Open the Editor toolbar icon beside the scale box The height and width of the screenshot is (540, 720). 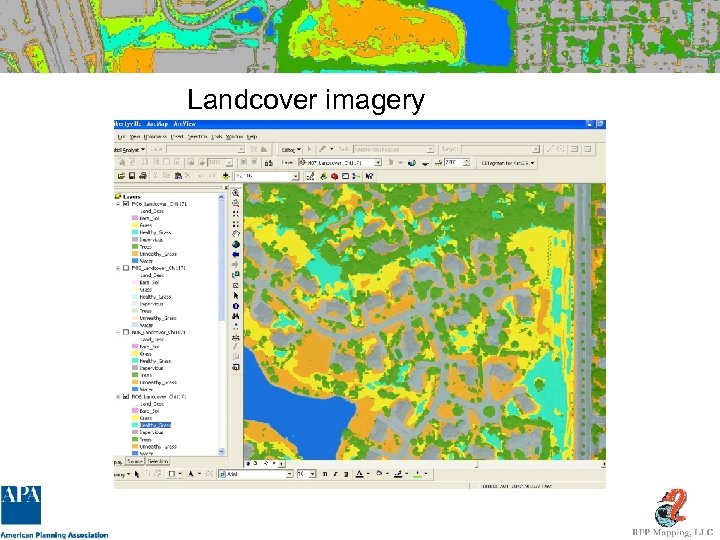point(310,176)
